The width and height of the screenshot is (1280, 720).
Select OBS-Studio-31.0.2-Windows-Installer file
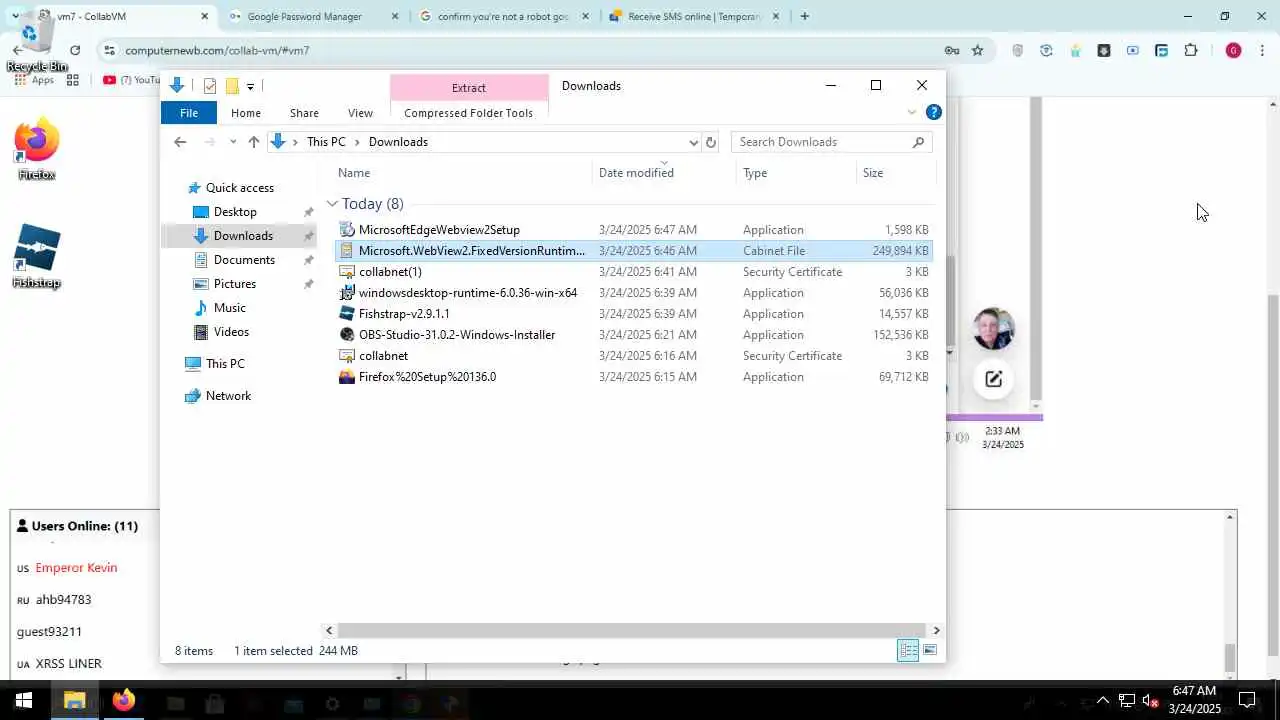coord(634,335)
